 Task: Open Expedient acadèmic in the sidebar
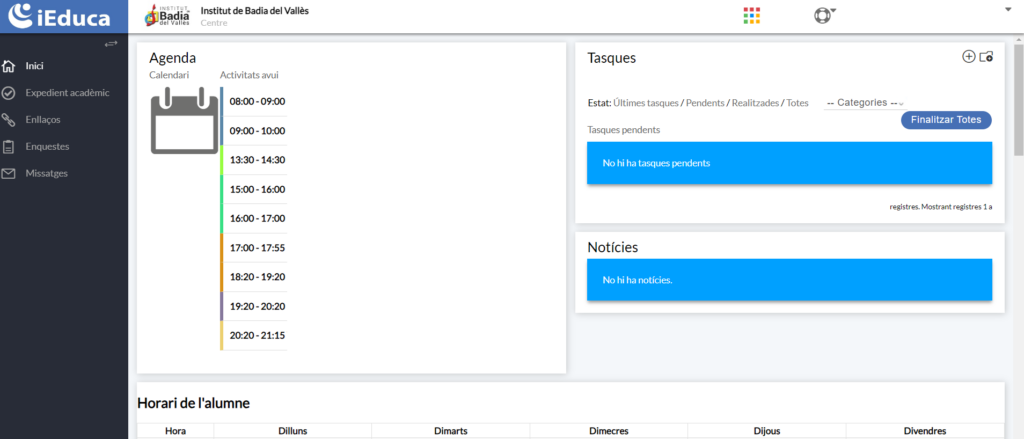(66, 93)
